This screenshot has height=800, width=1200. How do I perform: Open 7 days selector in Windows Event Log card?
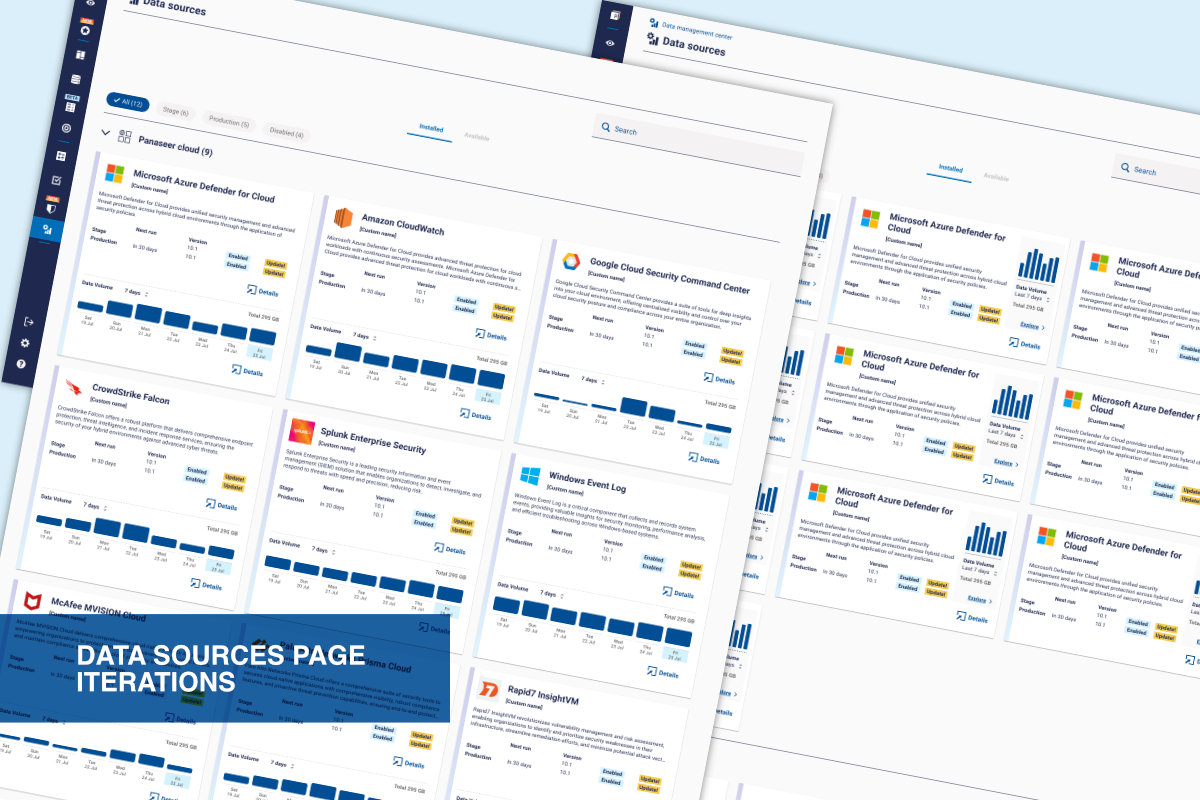point(552,594)
